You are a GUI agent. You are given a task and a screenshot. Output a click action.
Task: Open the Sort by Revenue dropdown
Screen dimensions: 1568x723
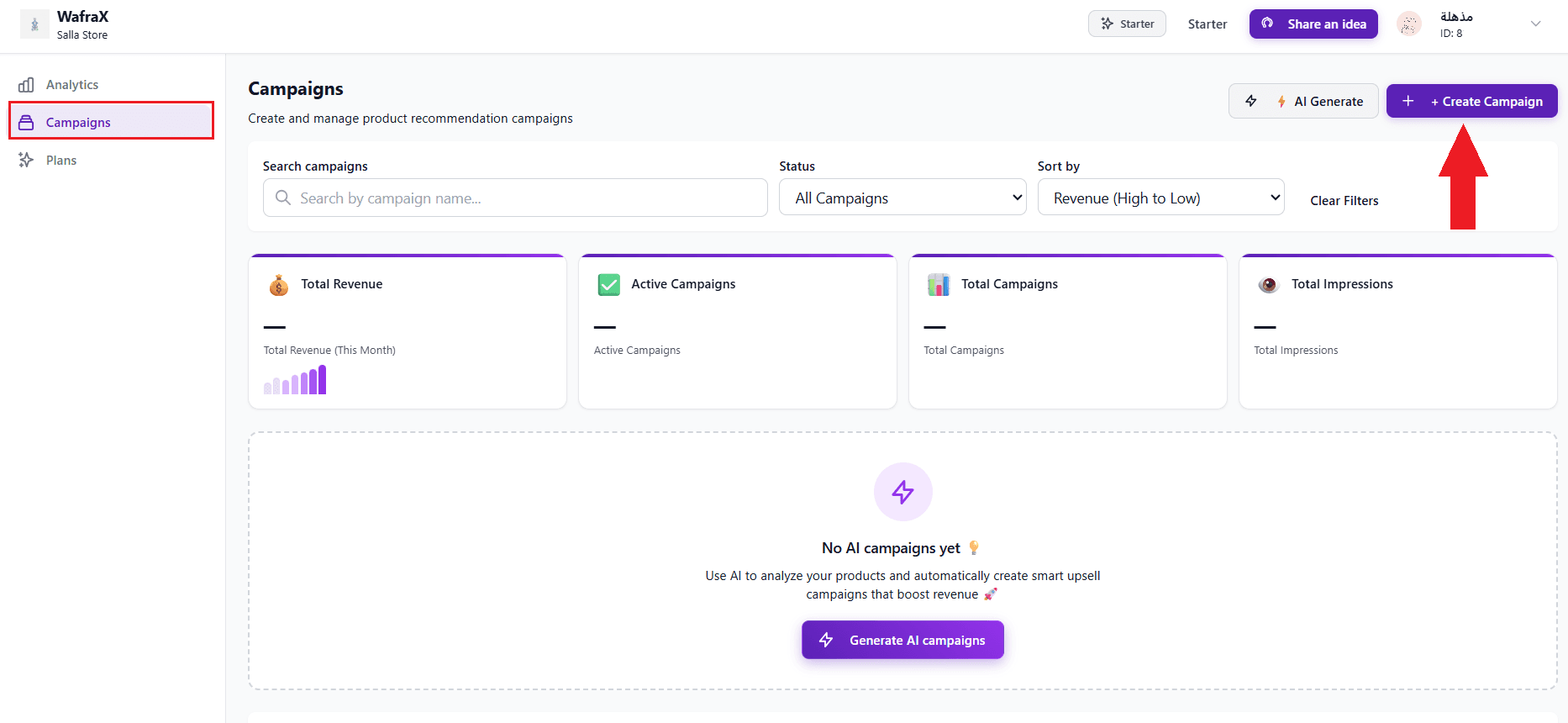[1160, 198]
